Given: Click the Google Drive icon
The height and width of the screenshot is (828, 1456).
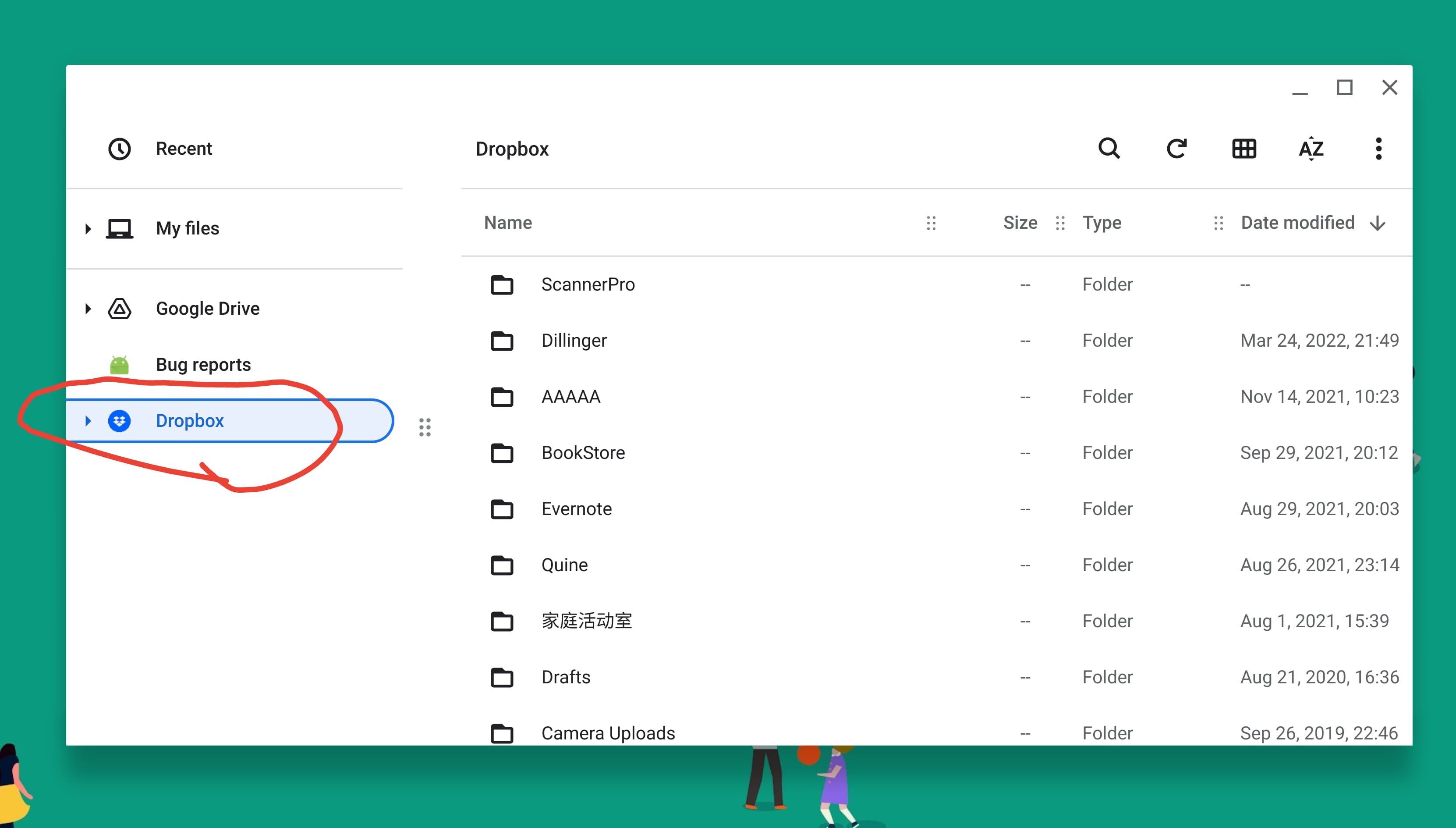Looking at the screenshot, I should click(119, 309).
